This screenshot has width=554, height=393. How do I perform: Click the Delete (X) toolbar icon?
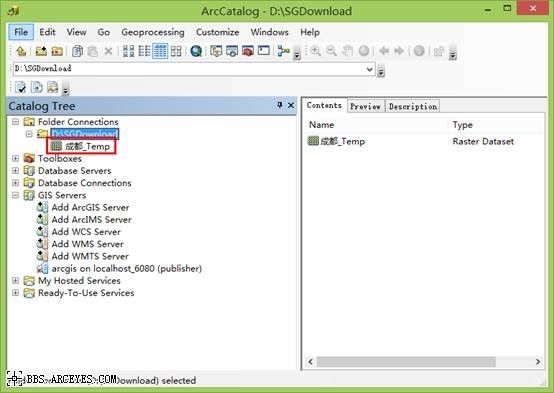pos(108,51)
